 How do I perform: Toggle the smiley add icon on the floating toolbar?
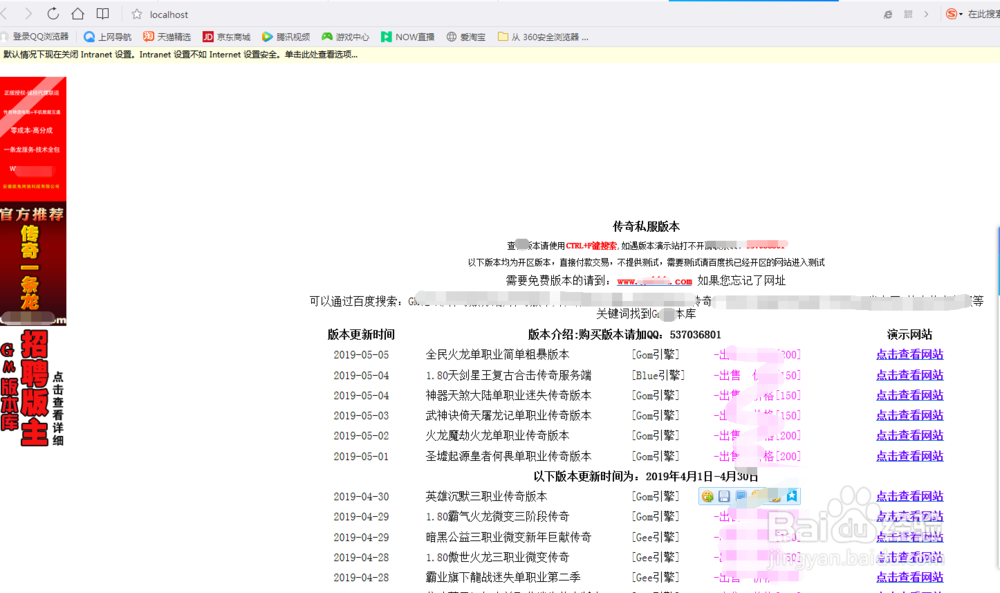pos(706,496)
